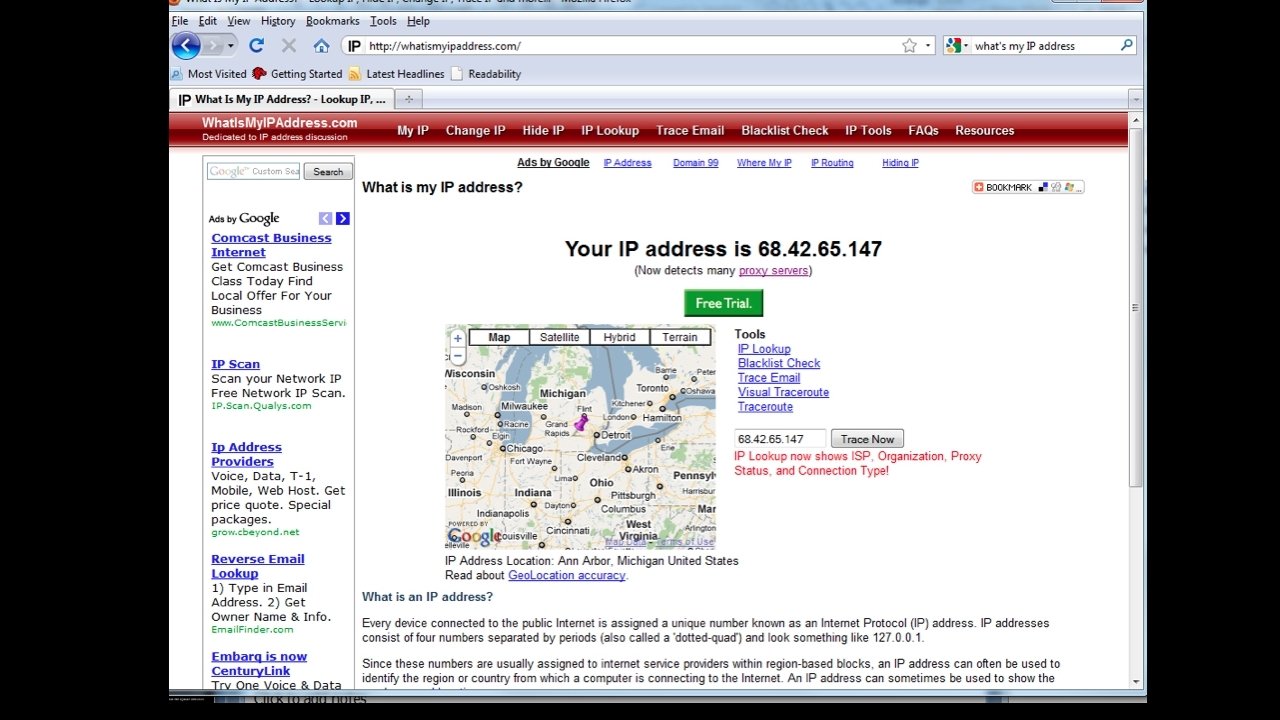Switch map to Satellite view

point(560,338)
